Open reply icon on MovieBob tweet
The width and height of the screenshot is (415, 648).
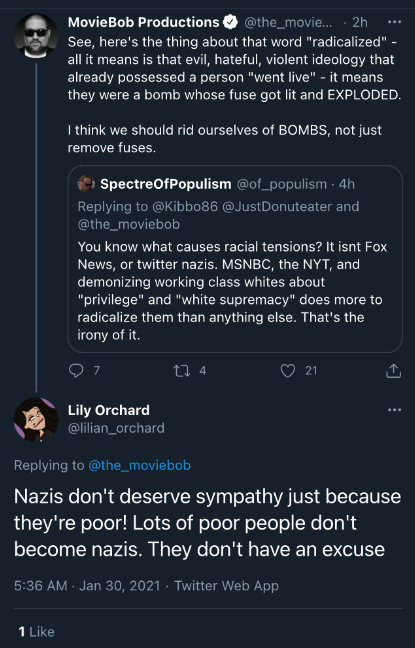pos(76,371)
